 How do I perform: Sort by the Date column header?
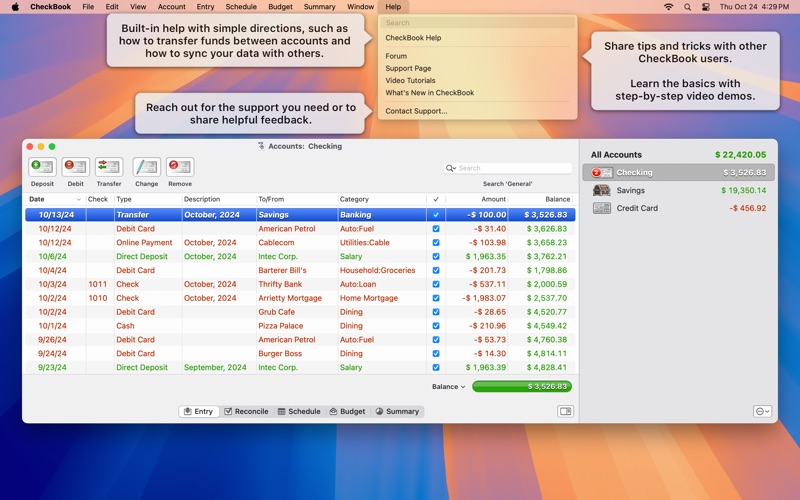[x=55, y=199]
